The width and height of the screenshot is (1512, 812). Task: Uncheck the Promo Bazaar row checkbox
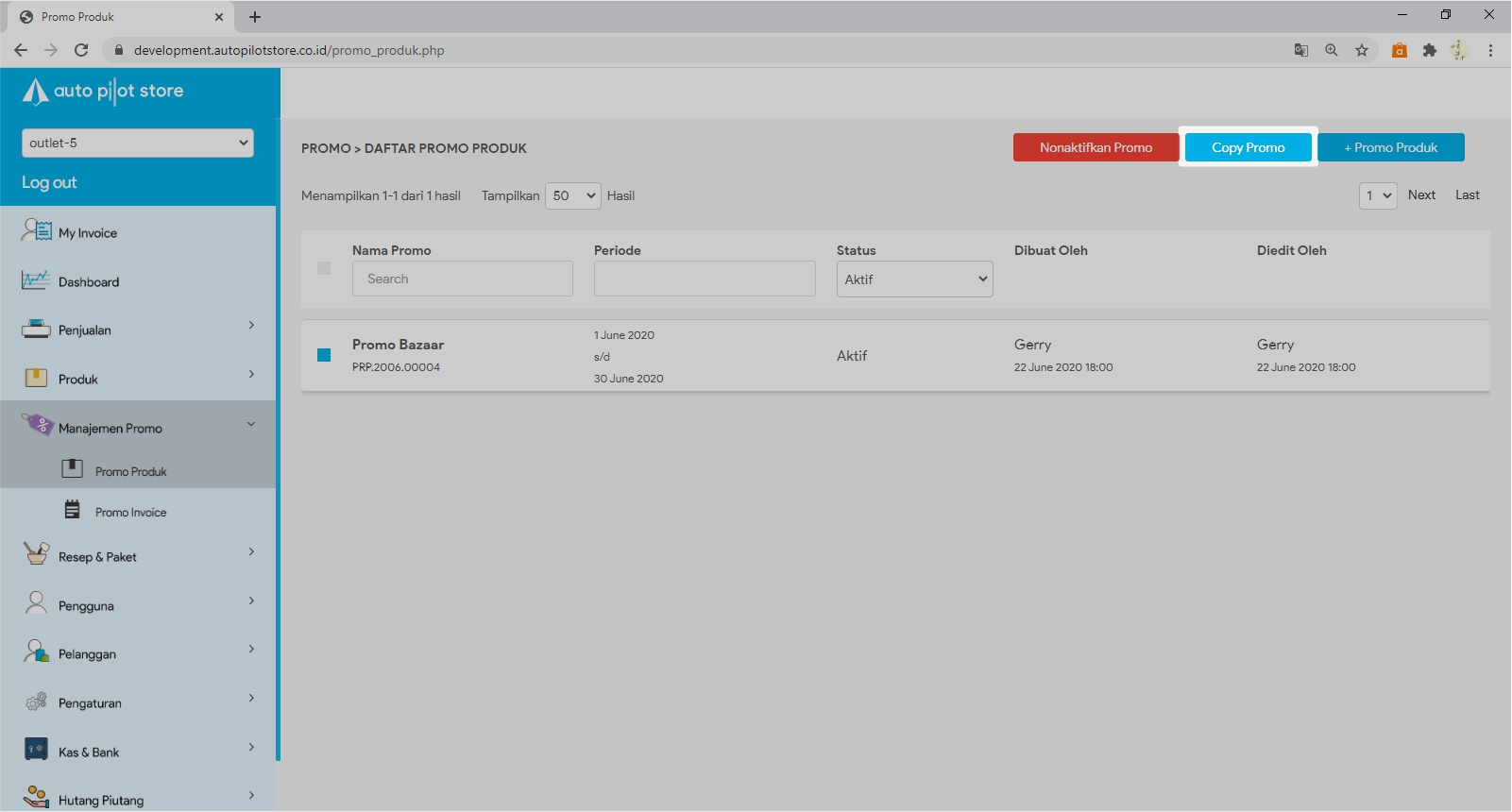(x=324, y=355)
